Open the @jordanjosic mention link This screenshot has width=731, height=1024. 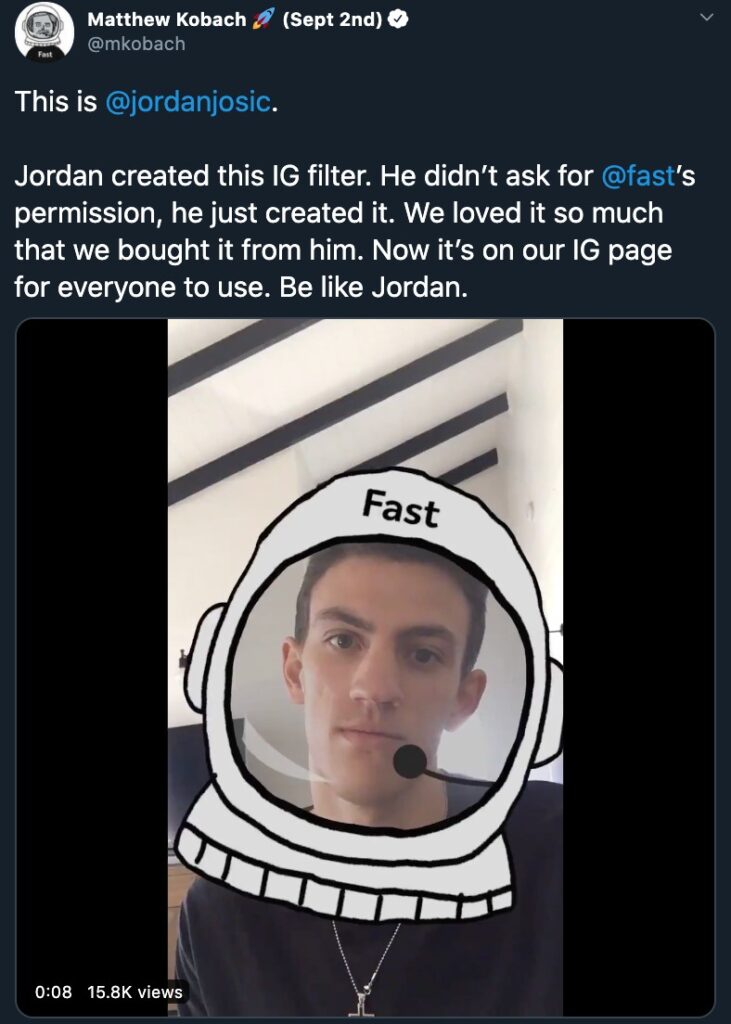(x=187, y=102)
